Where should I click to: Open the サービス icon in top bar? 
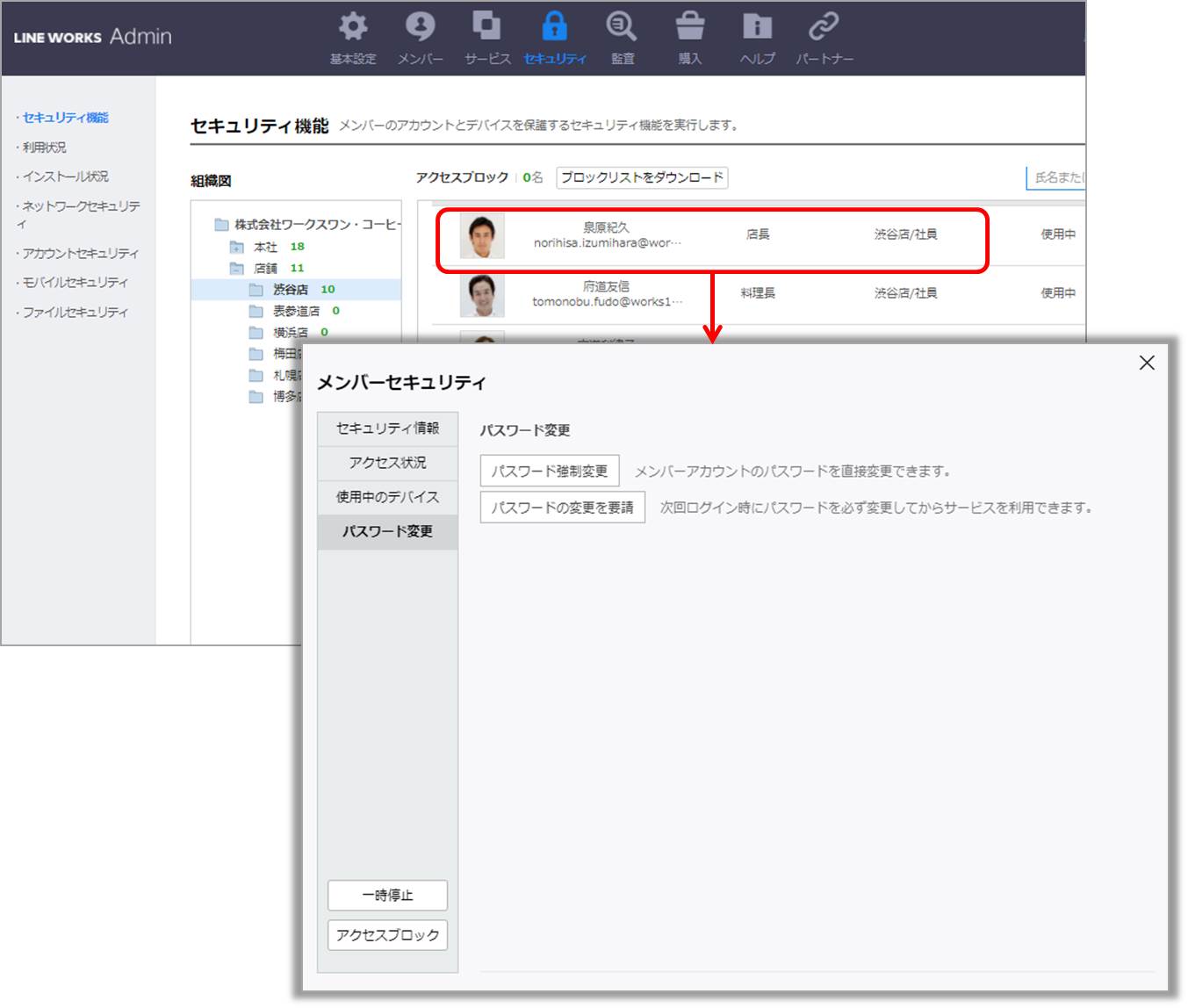[486, 28]
